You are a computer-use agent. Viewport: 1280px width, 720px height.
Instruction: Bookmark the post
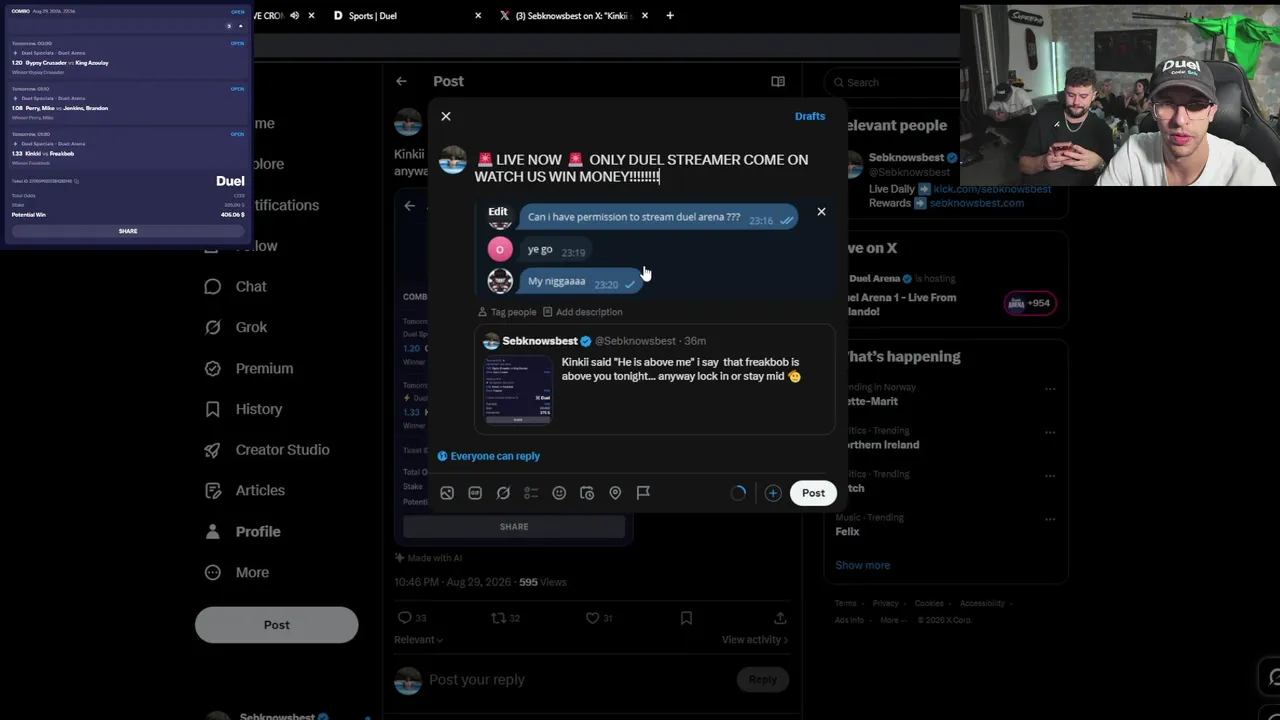(686, 618)
